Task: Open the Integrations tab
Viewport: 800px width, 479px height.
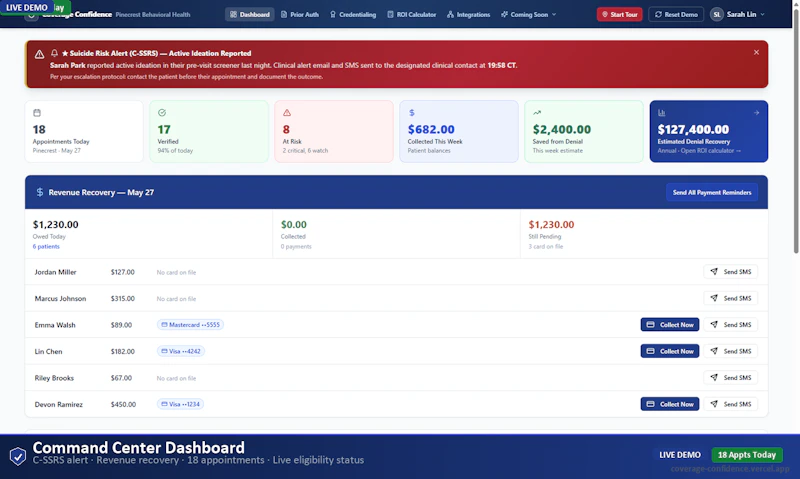Action: coord(468,14)
